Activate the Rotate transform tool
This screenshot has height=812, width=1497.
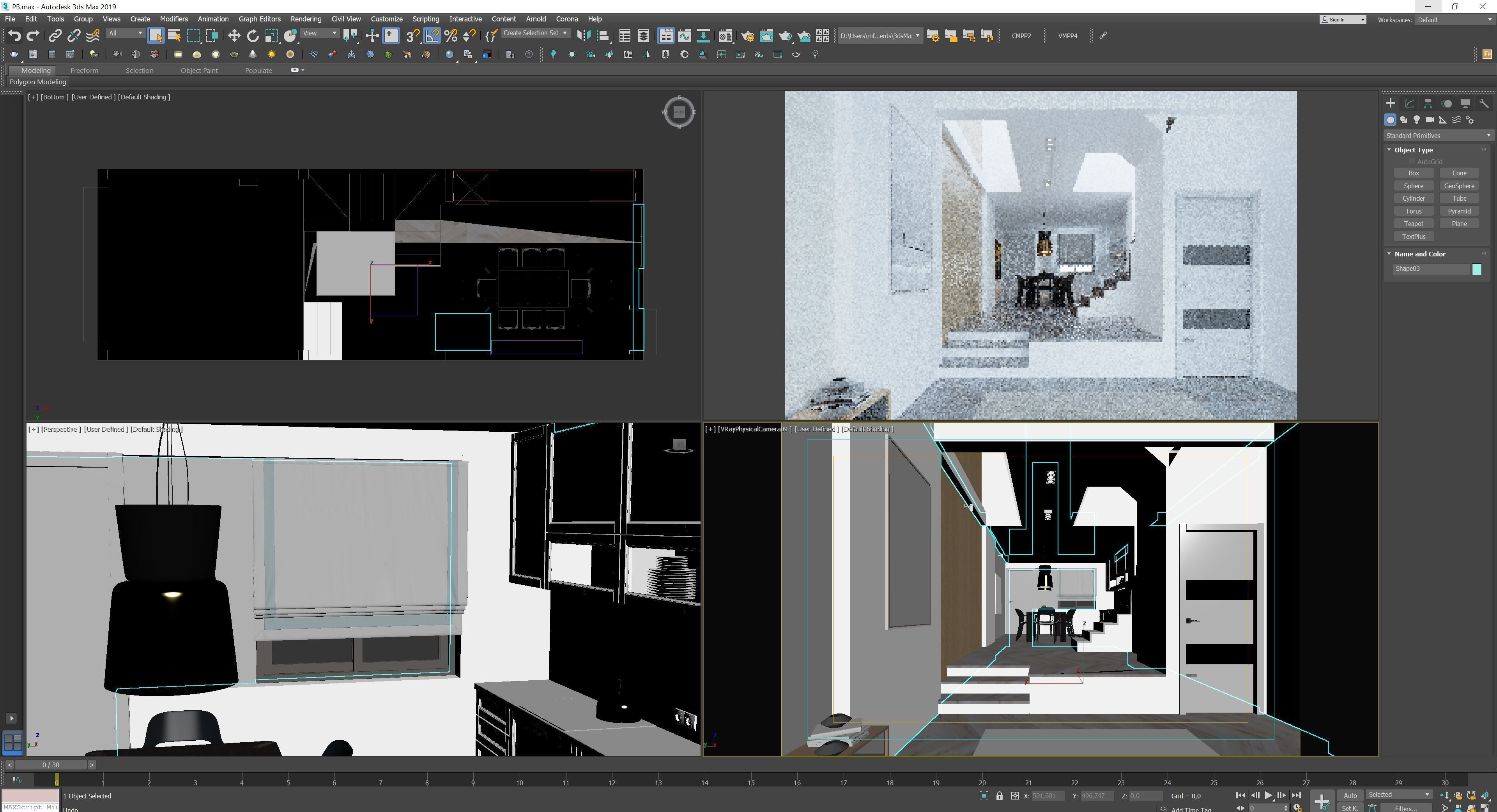(252, 36)
